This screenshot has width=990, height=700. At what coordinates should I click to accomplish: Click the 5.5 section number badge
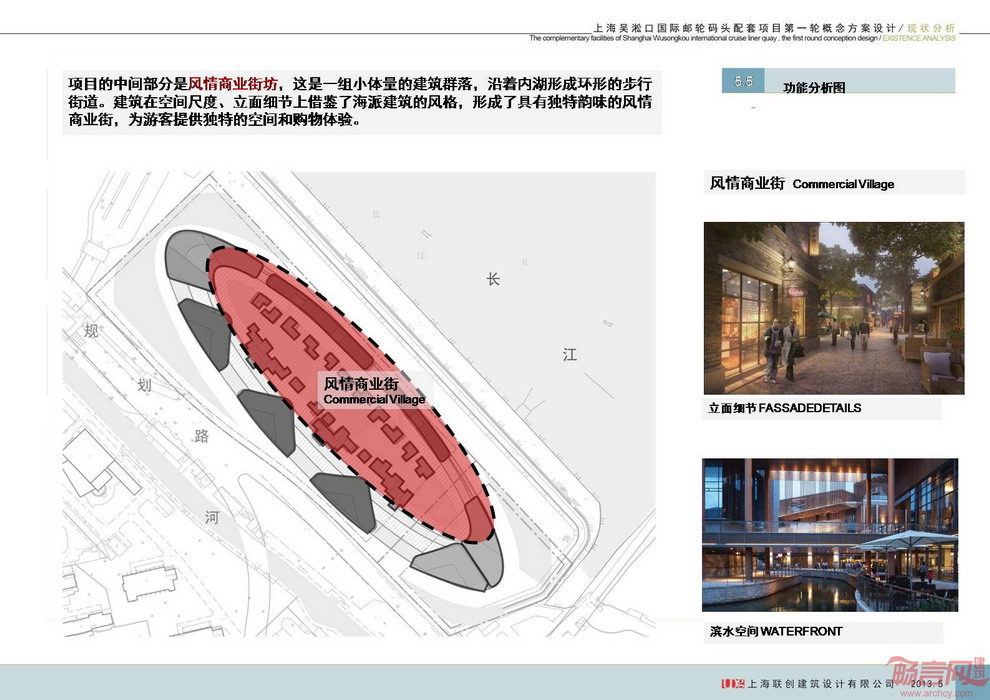(x=743, y=81)
